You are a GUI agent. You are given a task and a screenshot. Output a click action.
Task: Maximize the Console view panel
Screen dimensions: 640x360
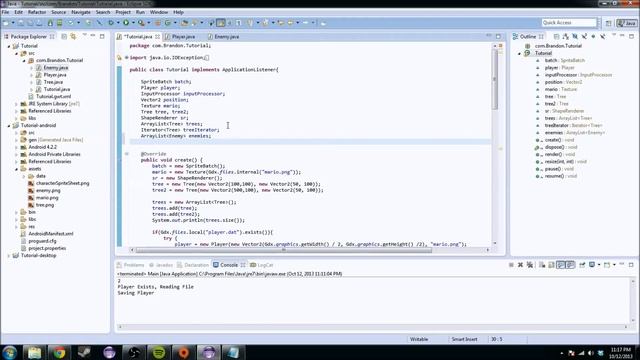pos(631,264)
